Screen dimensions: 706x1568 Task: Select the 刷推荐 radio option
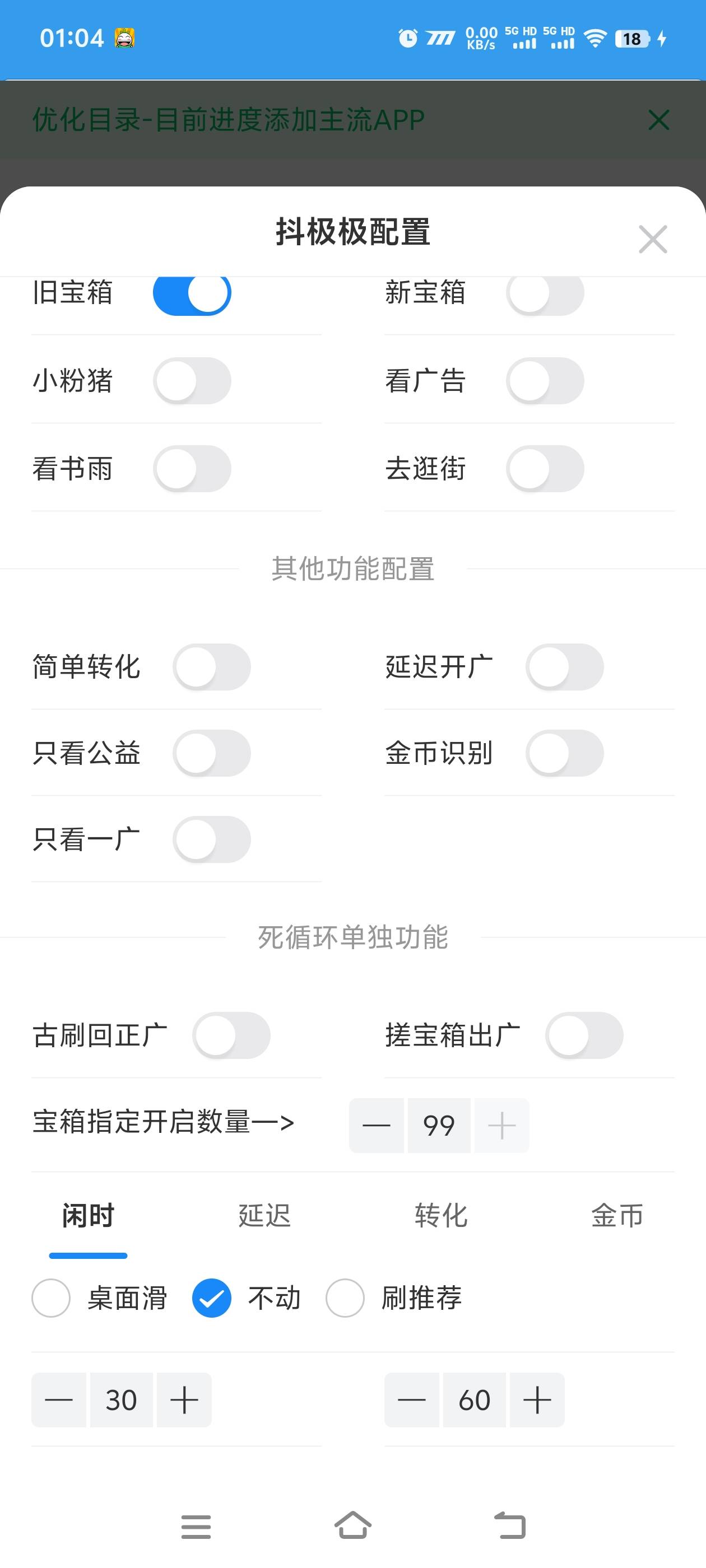[x=345, y=1298]
